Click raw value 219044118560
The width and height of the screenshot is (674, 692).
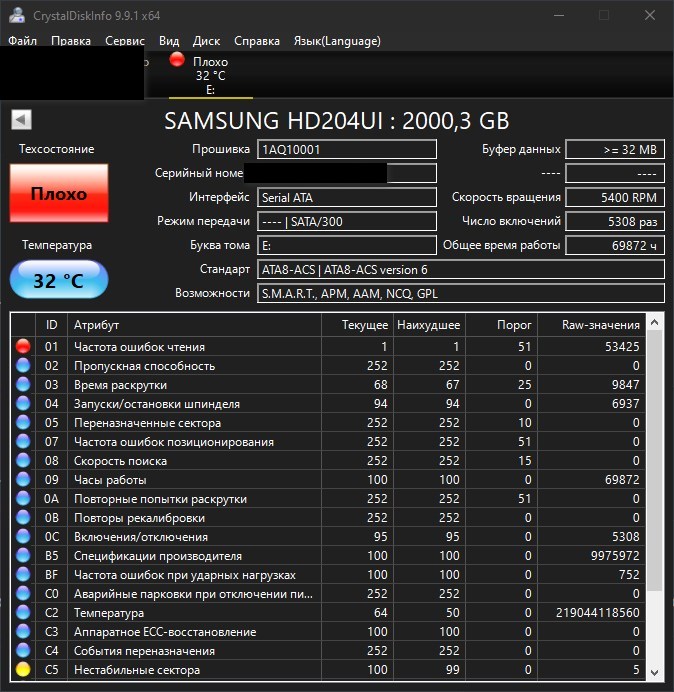click(x=598, y=613)
